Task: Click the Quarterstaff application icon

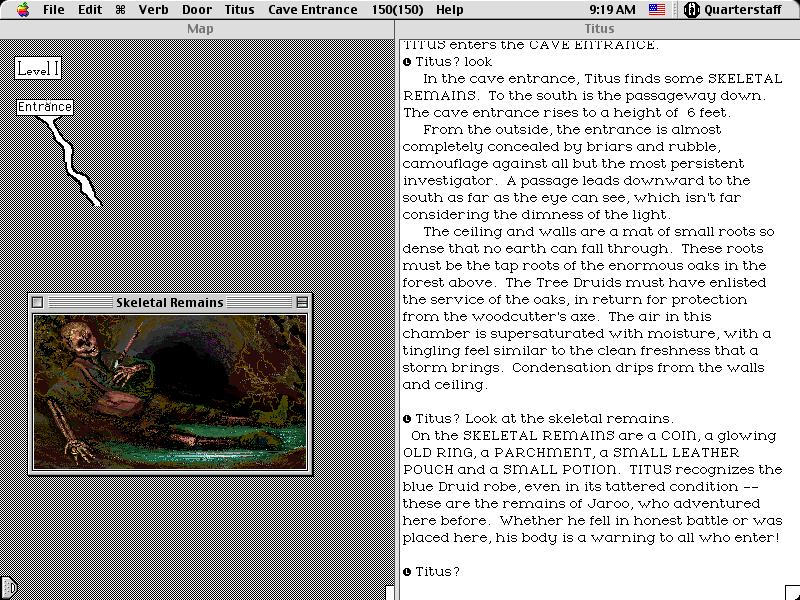Action: click(x=691, y=9)
